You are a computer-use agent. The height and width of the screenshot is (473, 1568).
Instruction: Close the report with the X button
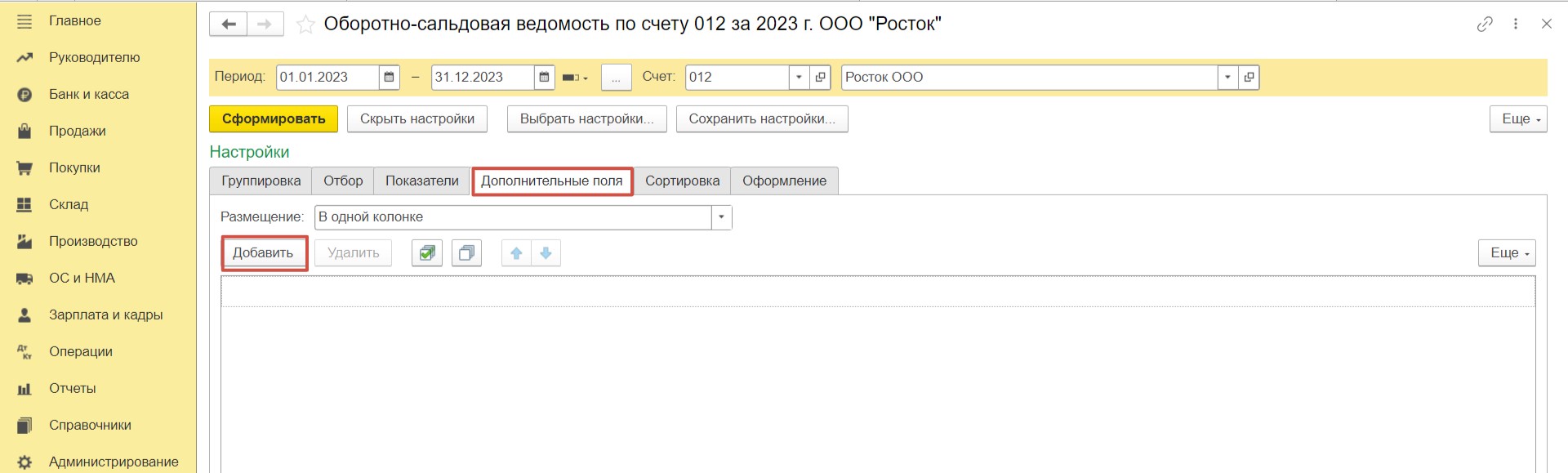click(x=1547, y=24)
